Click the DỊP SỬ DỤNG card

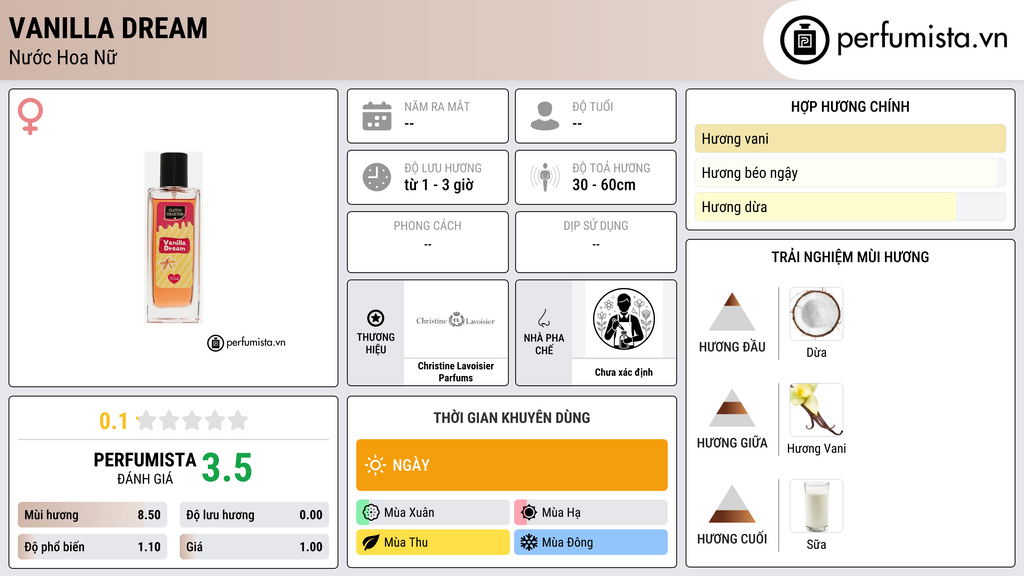tap(596, 242)
